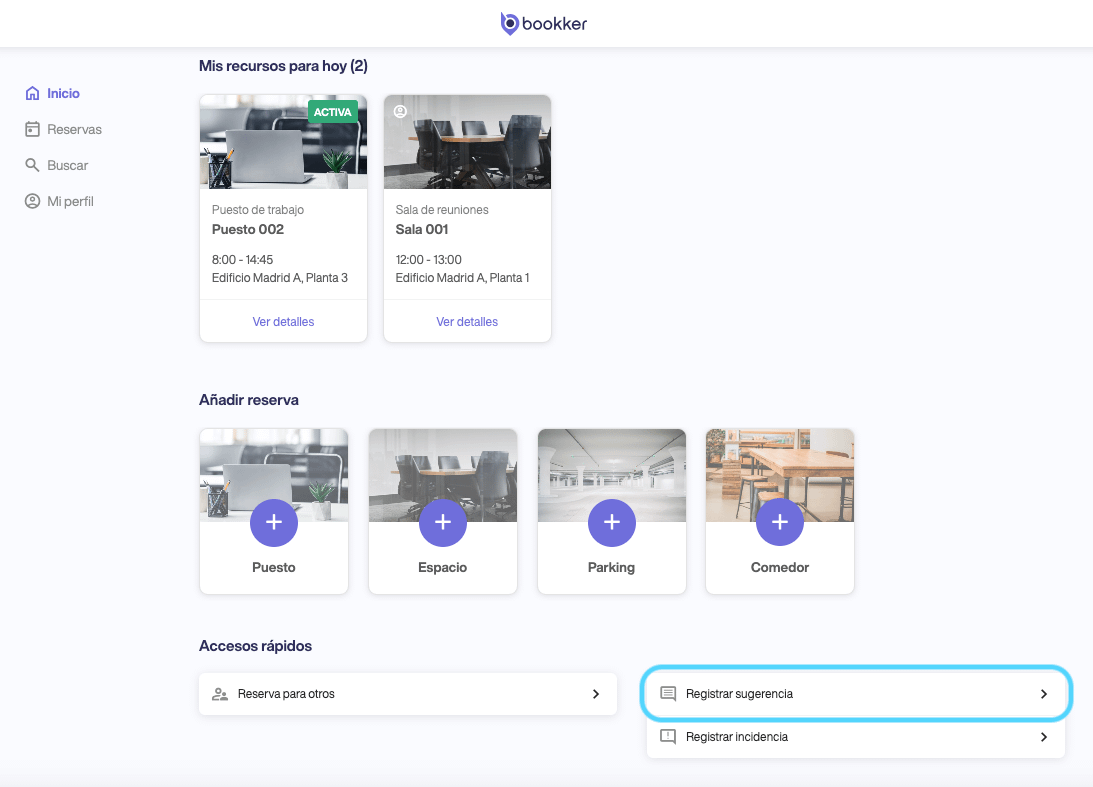Click the suggestion speech-bubble icon
Screen dimensions: 1093x787
669,694
